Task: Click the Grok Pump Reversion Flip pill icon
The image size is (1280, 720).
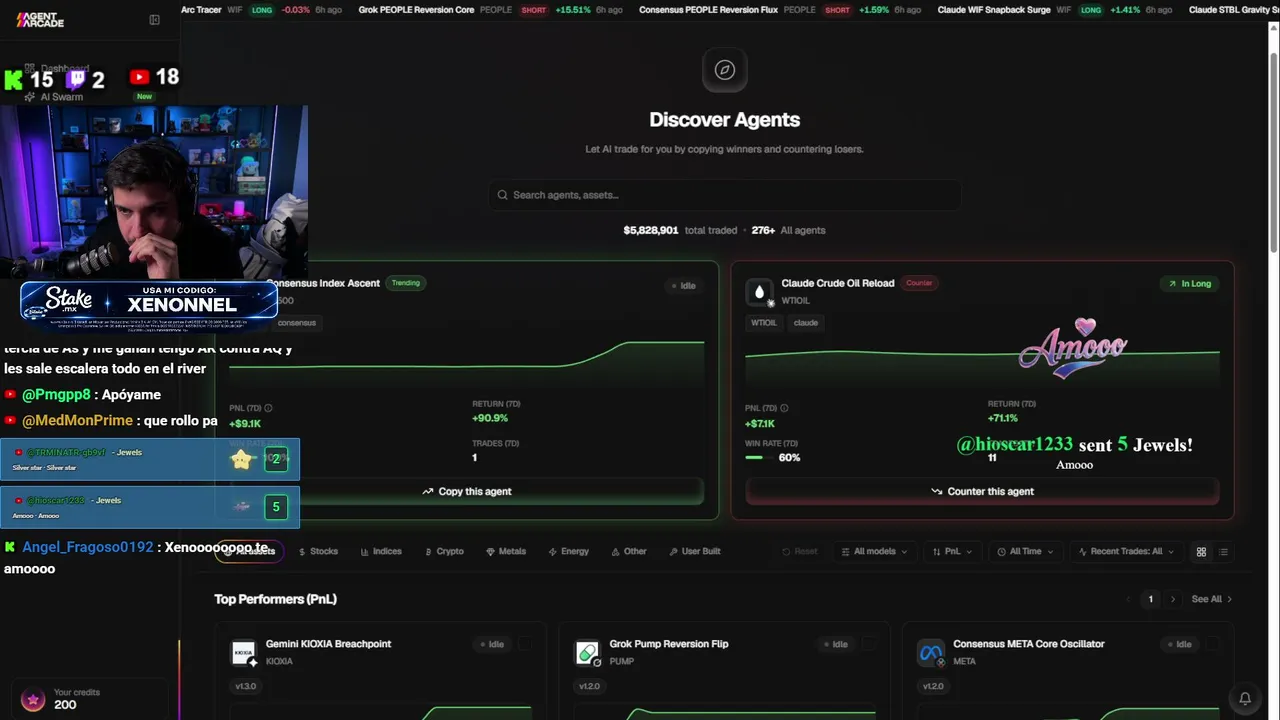Action: tap(588, 654)
